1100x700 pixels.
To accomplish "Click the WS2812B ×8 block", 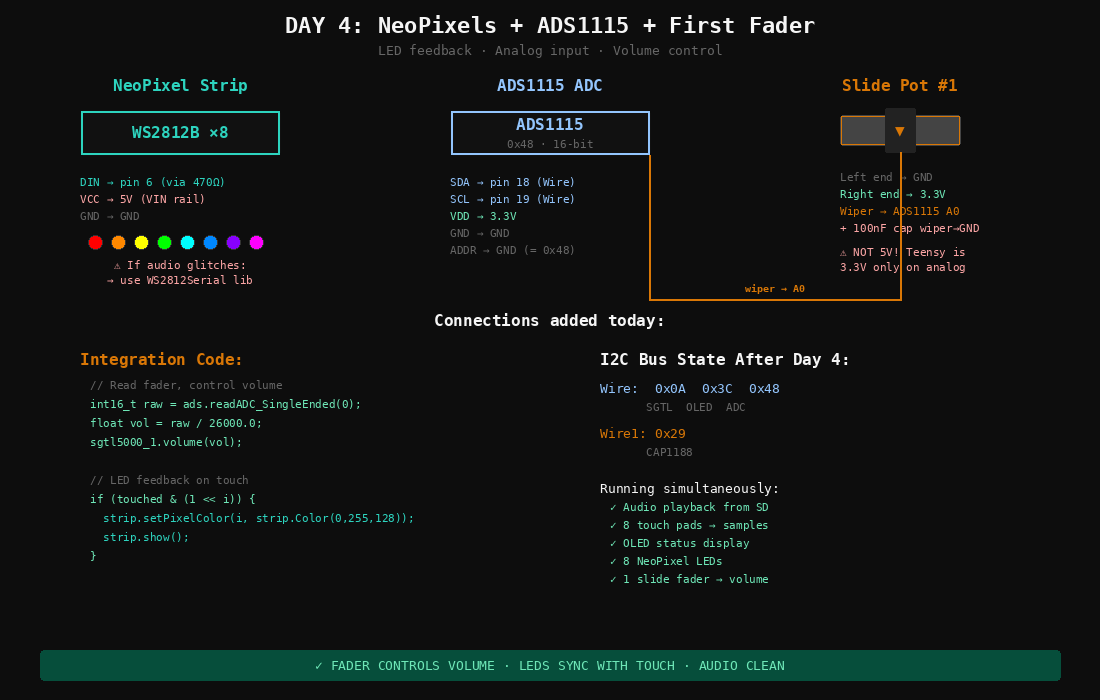I will (180, 133).
